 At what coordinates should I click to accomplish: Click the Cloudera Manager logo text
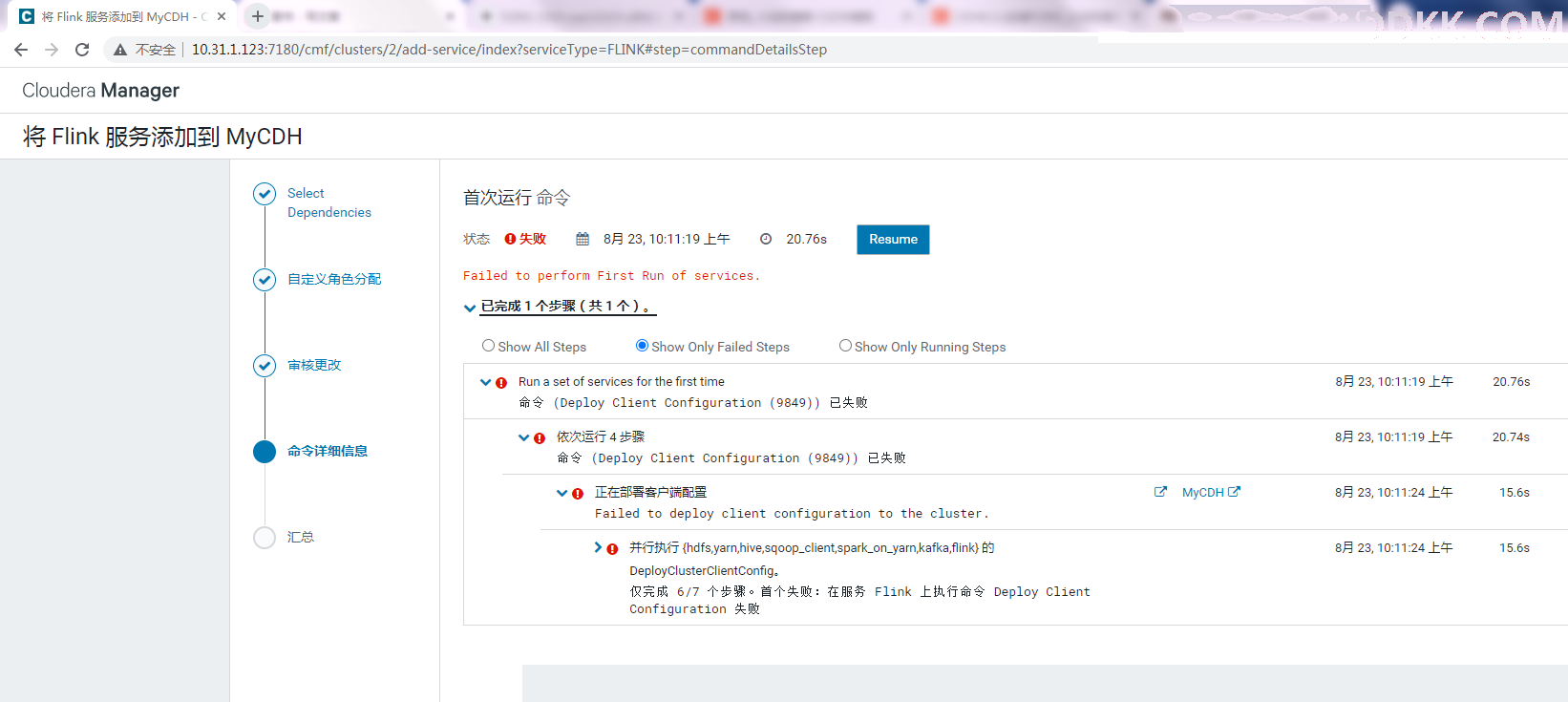(100, 91)
